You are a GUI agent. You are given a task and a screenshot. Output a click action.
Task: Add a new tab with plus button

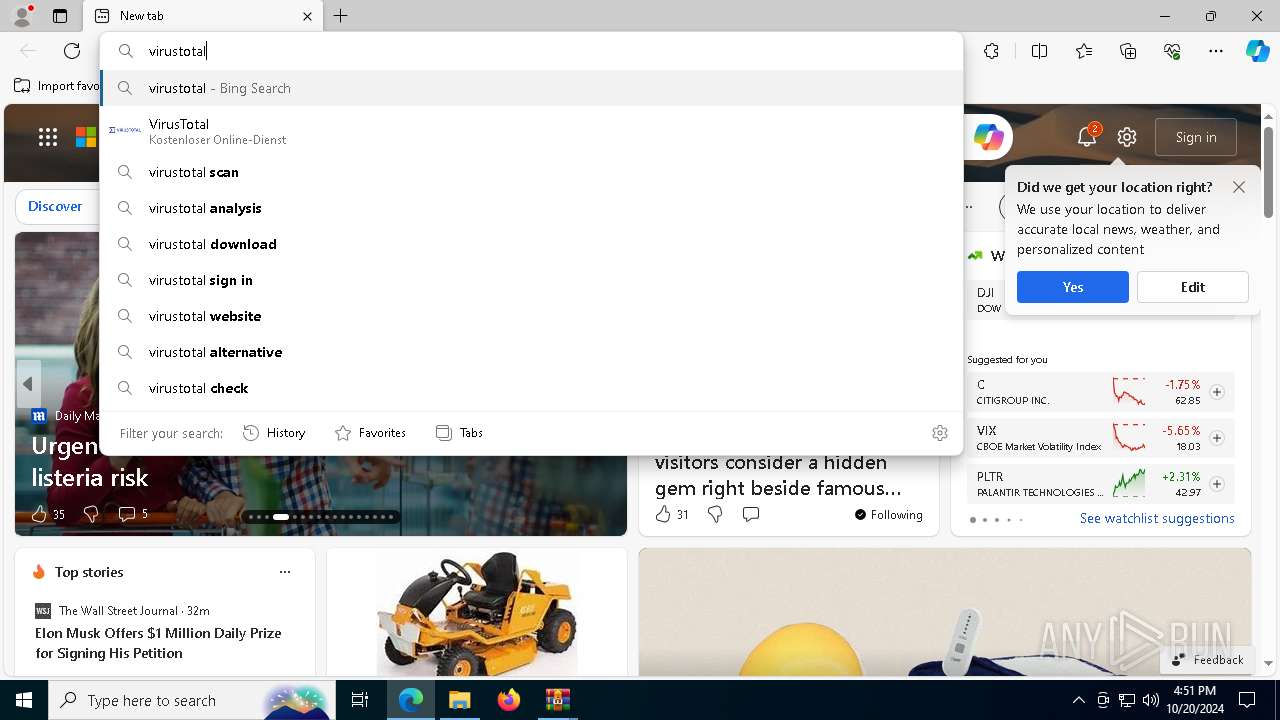point(341,16)
